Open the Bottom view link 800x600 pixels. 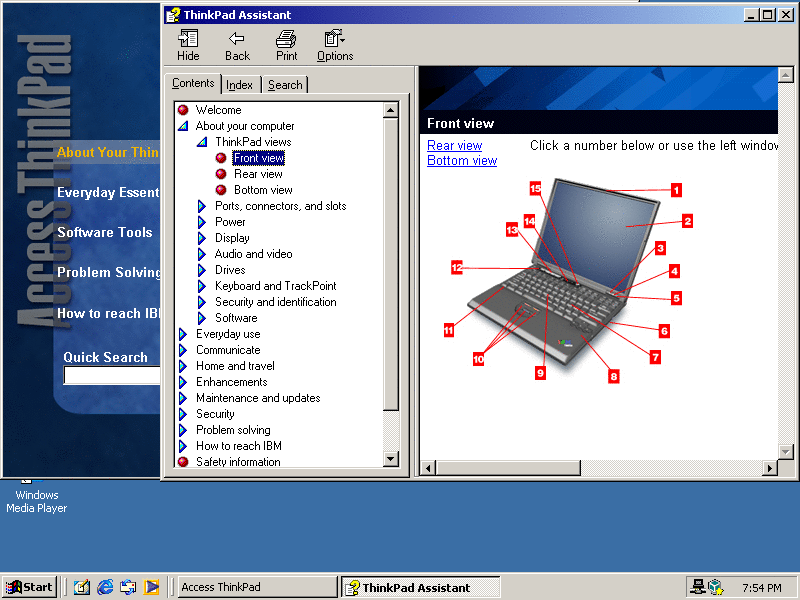pos(461,160)
